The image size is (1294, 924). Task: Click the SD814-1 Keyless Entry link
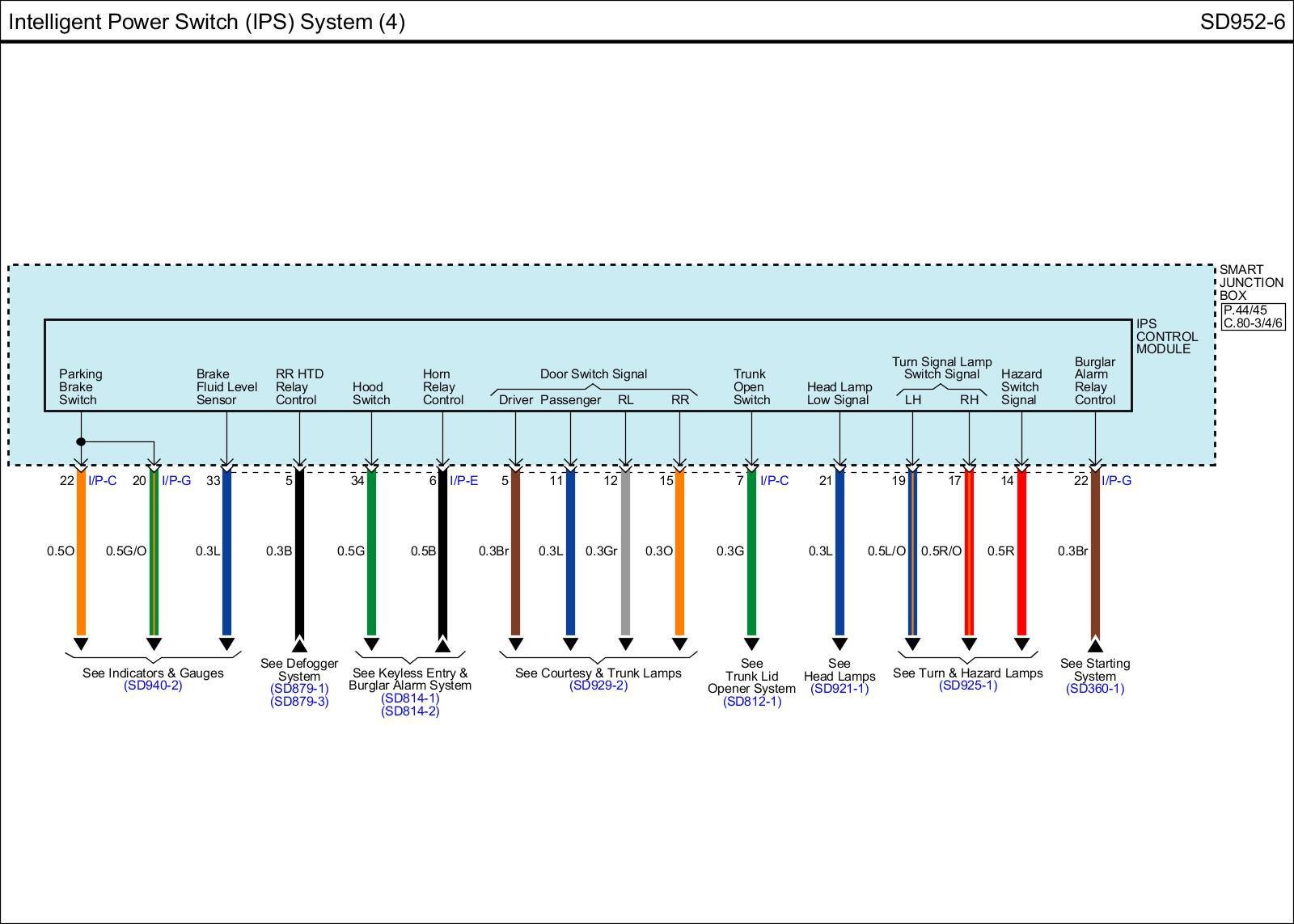(x=410, y=698)
